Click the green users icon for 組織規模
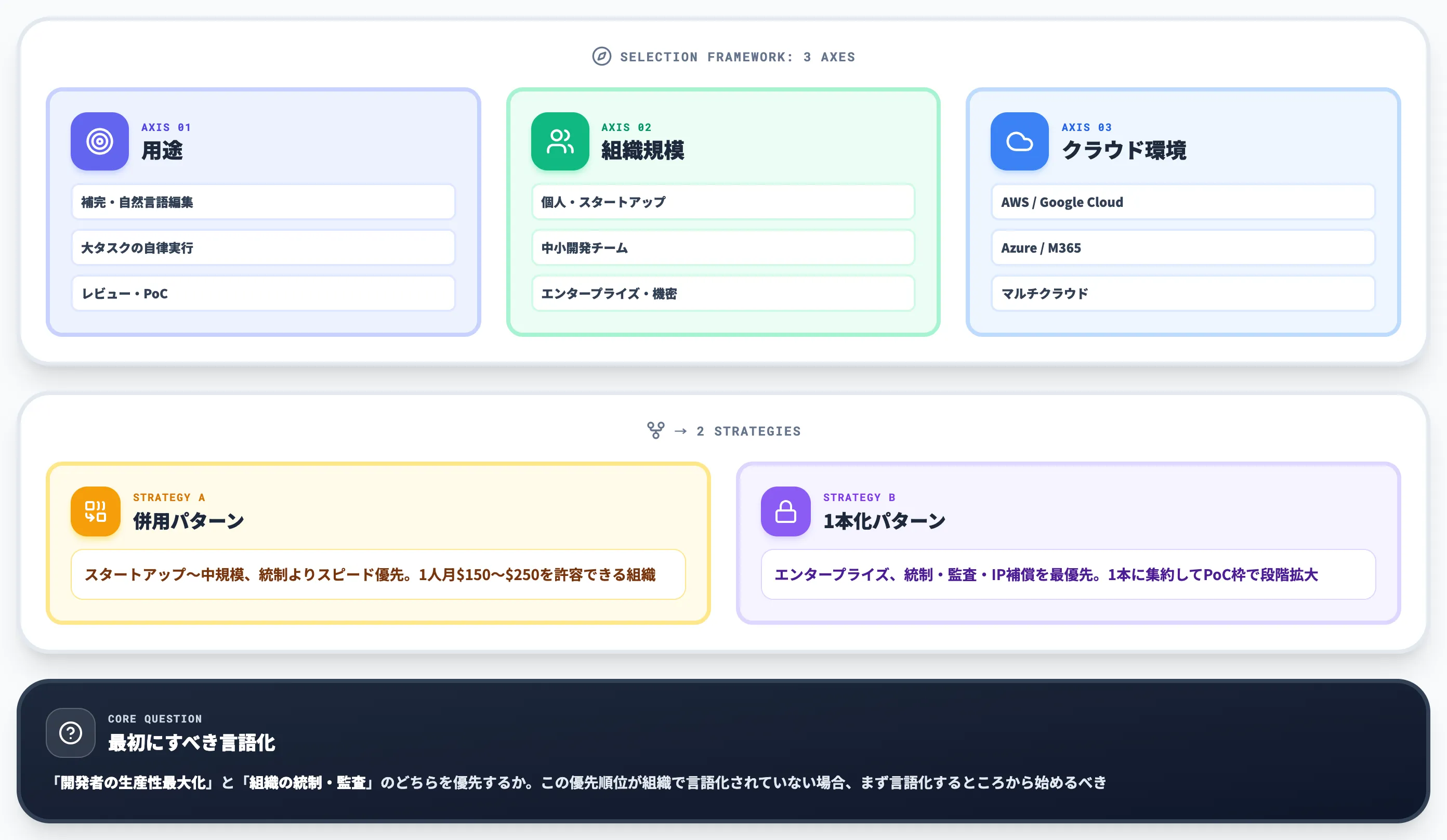This screenshot has height=840, width=1447. click(x=560, y=141)
